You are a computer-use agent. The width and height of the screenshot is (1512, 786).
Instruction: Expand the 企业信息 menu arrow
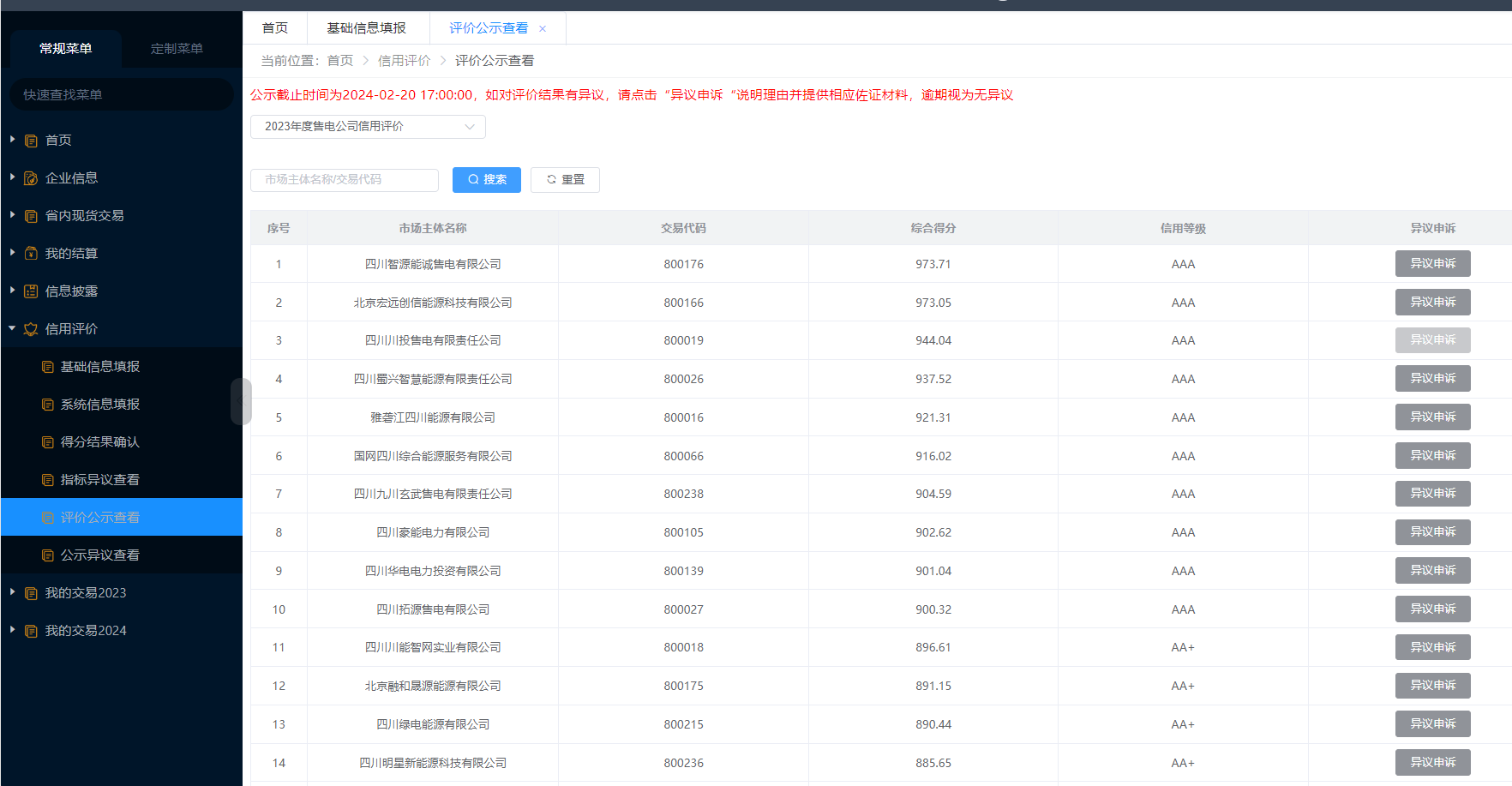coord(12,177)
